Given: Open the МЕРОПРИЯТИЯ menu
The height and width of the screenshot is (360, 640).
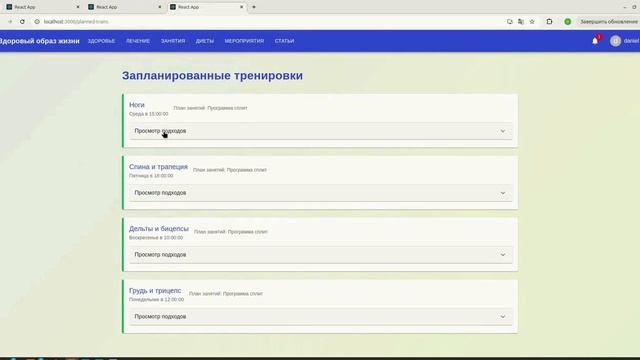Looking at the screenshot, I should [x=244, y=41].
